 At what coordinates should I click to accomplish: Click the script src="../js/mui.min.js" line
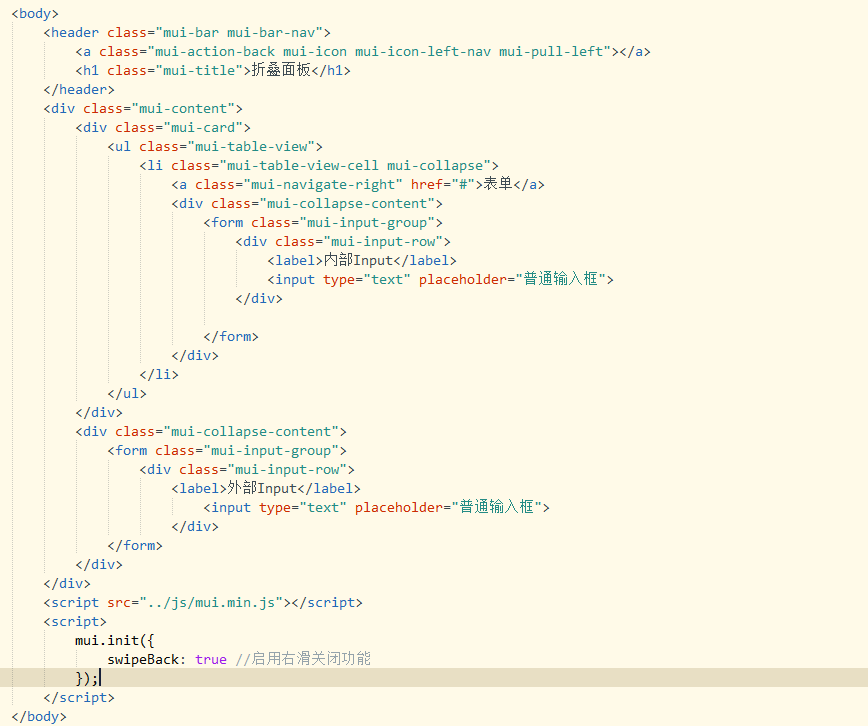click(203, 603)
